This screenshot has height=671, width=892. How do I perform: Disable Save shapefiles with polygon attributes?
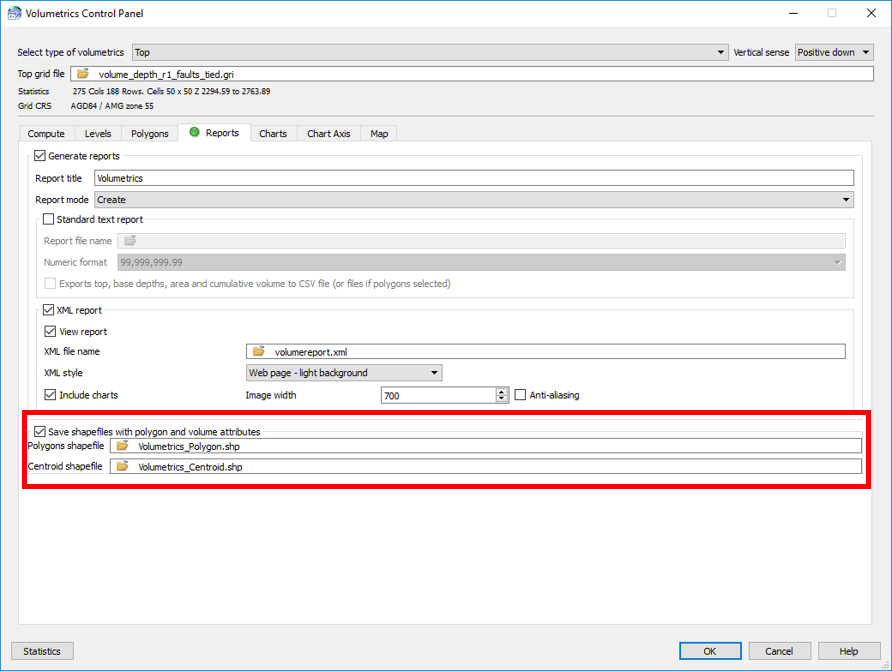tap(40, 432)
